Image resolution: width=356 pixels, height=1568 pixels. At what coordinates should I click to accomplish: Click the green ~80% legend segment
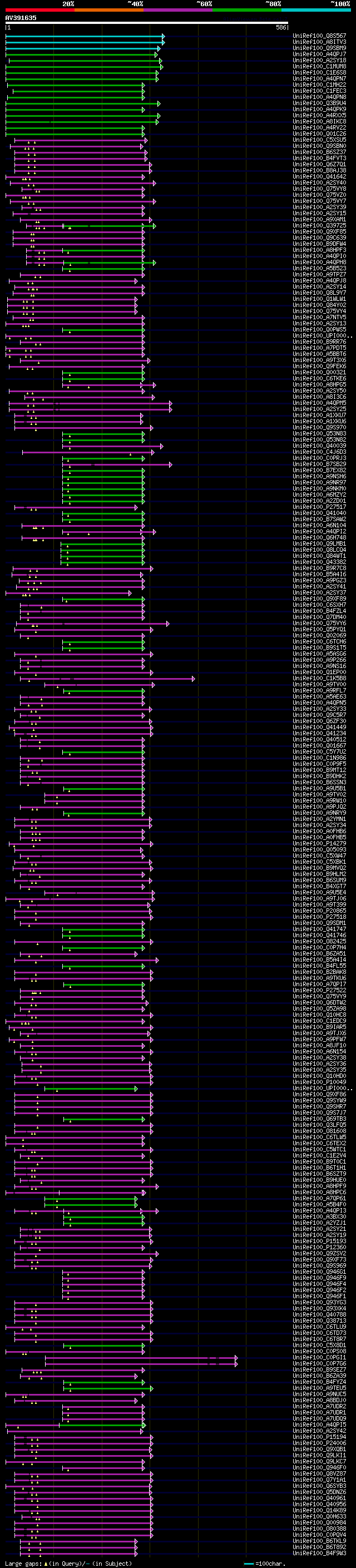point(247,10)
